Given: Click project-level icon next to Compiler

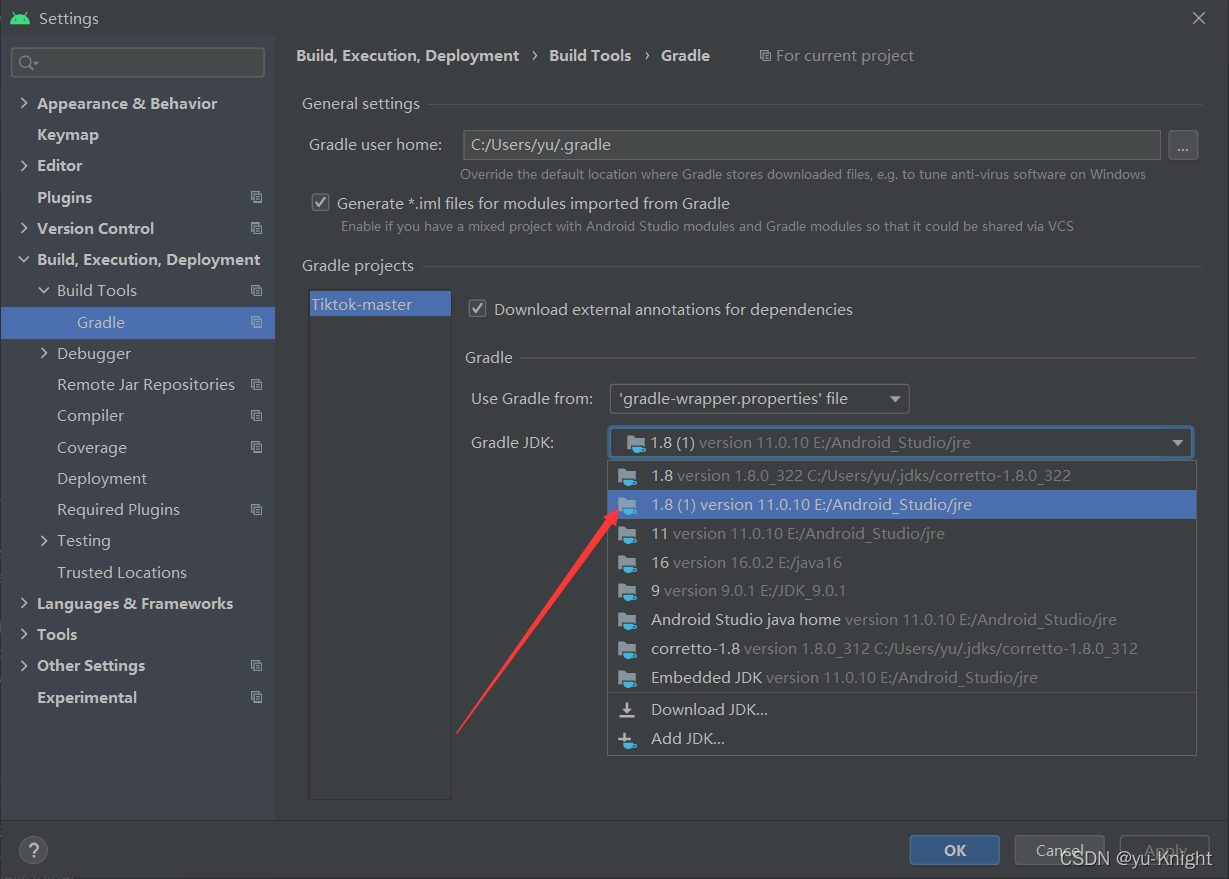Looking at the screenshot, I should pos(257,415).
